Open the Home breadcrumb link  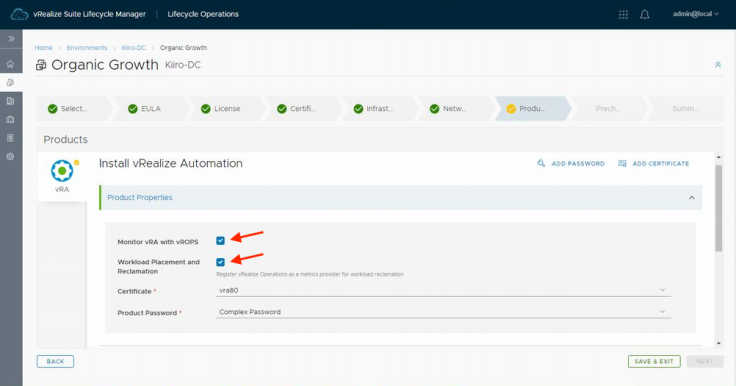pyautogui.click(x=44, y=48)
